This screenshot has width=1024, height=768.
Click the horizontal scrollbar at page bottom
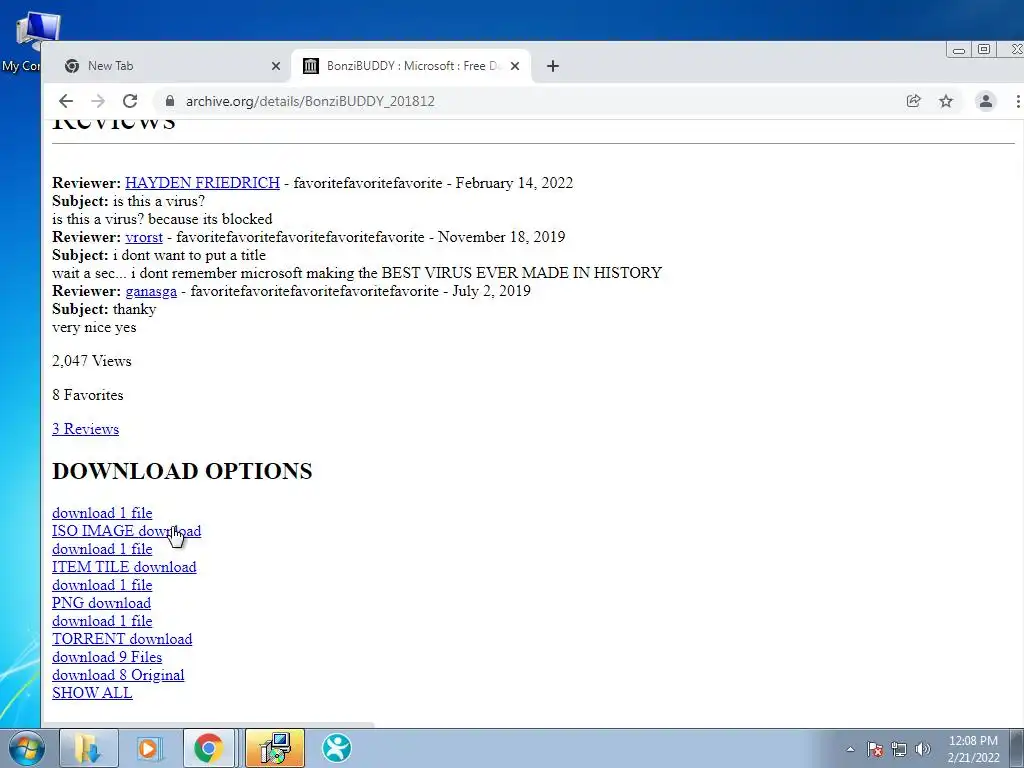(209, 725)
